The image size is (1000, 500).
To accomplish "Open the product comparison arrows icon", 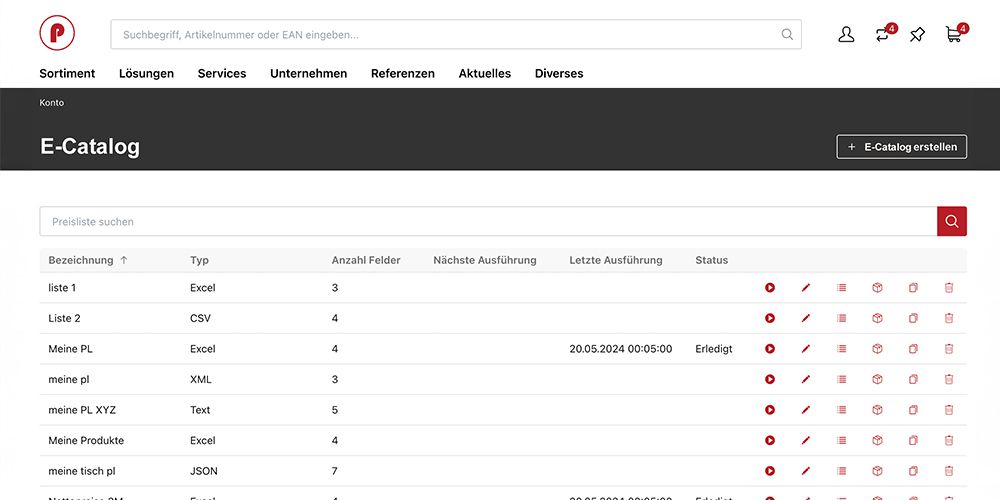I will click(x=882, y=35).
